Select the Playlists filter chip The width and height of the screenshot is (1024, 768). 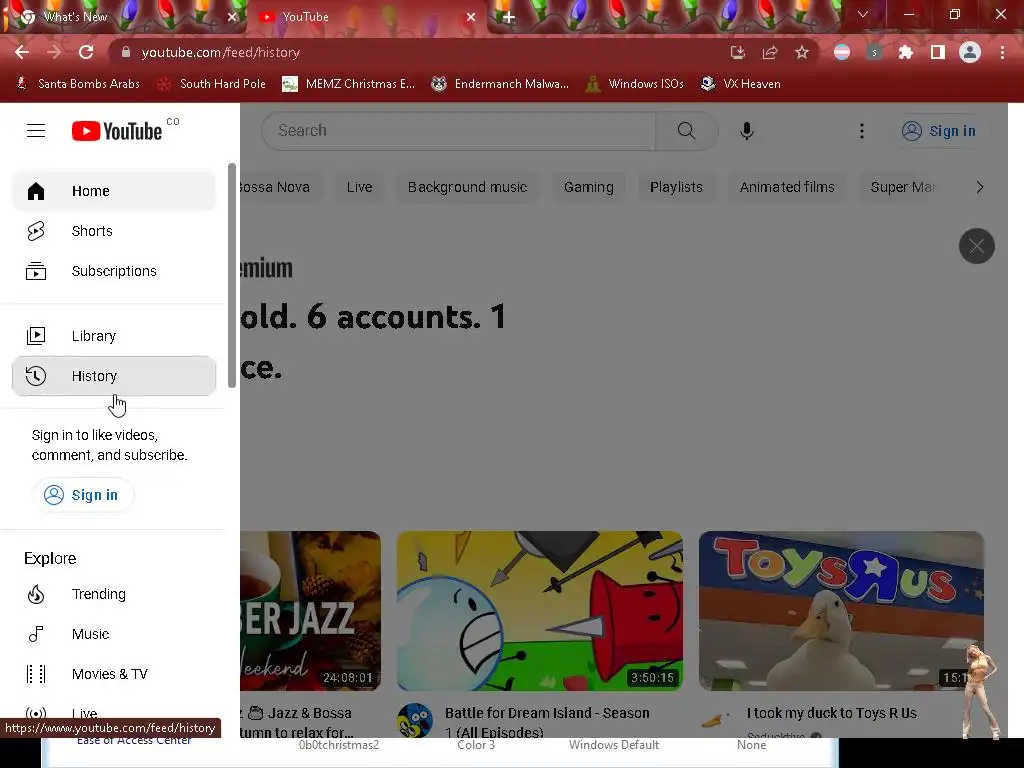coord(676,187)
